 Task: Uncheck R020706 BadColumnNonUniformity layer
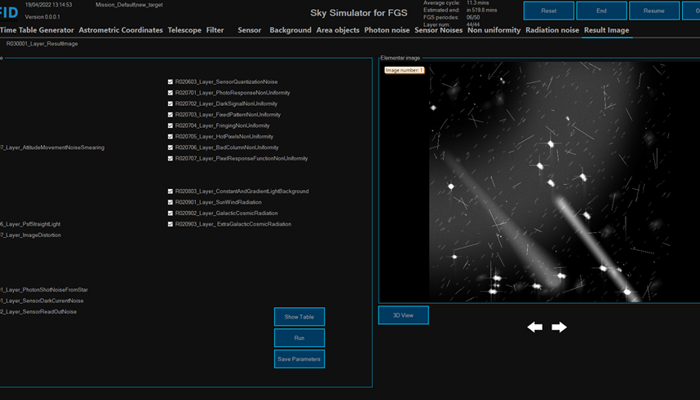click(171, 147)
